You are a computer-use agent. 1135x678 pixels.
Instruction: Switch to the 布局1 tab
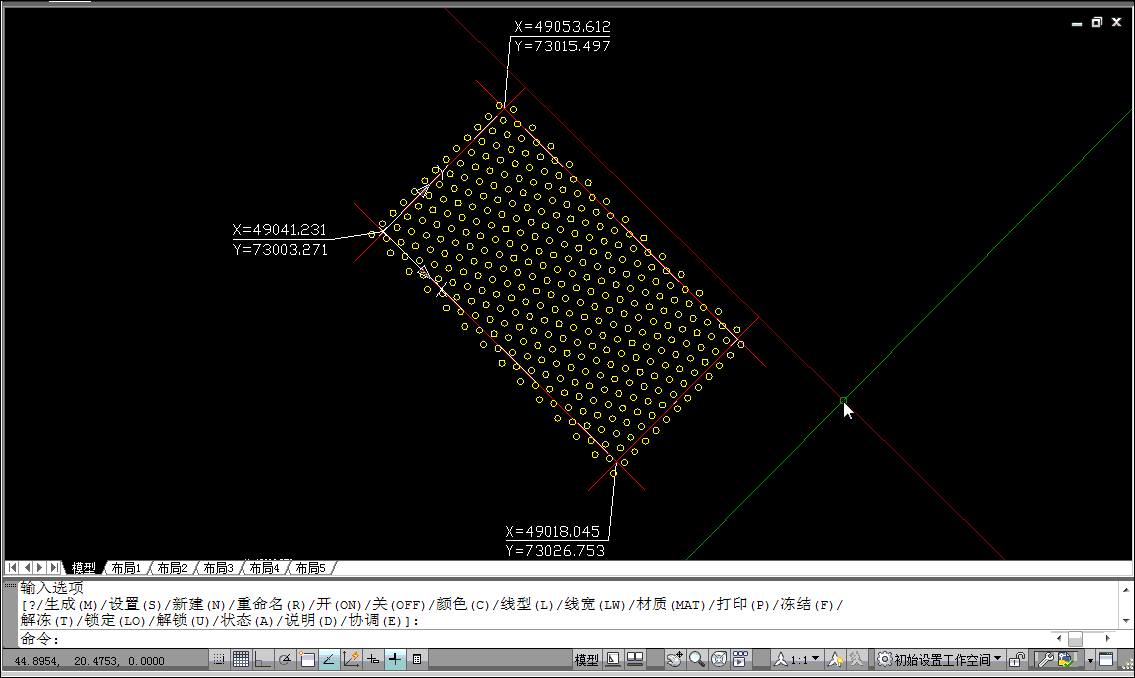[x=126, y=568]
